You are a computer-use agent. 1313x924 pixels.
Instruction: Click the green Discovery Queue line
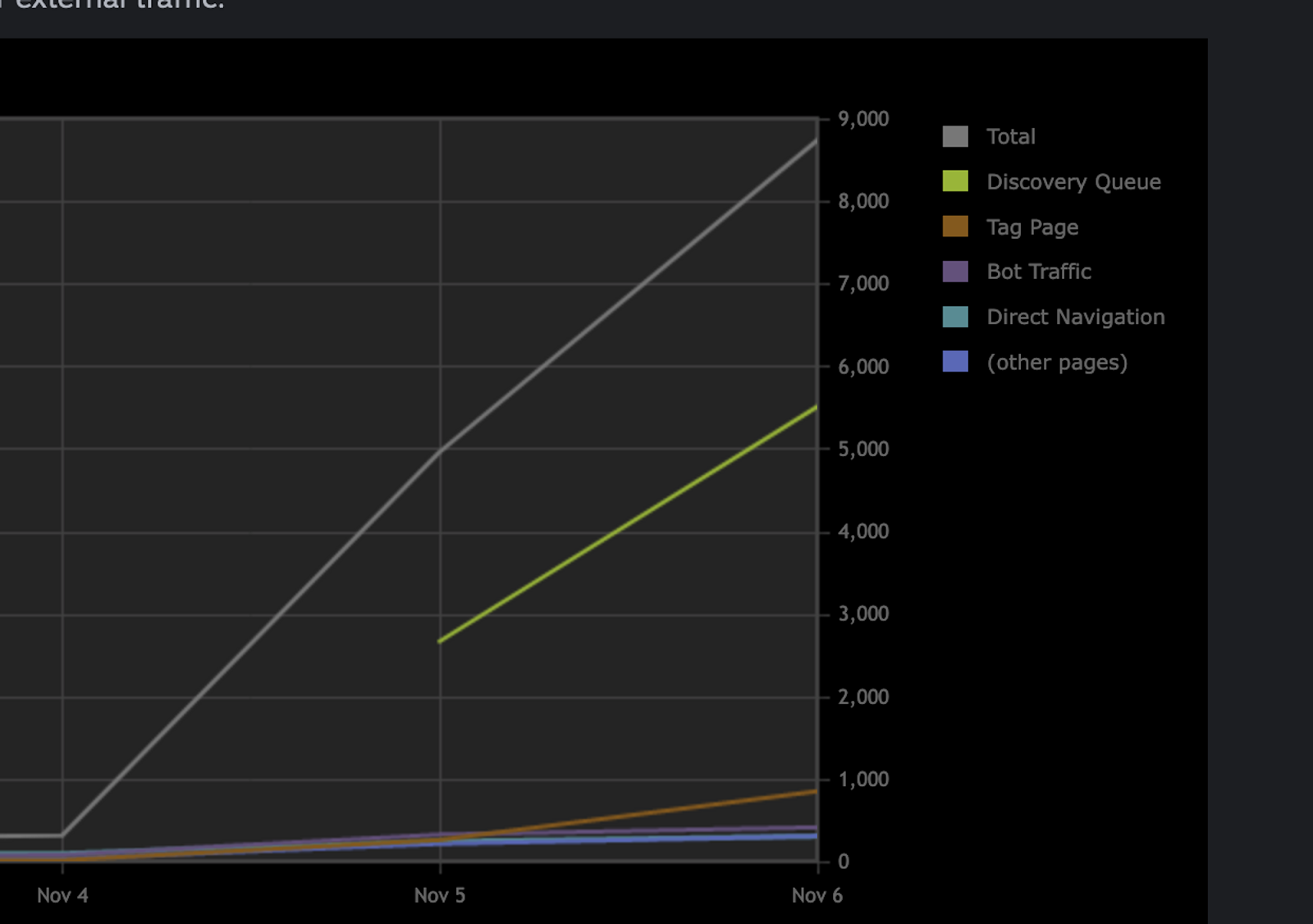coord(629,524)
